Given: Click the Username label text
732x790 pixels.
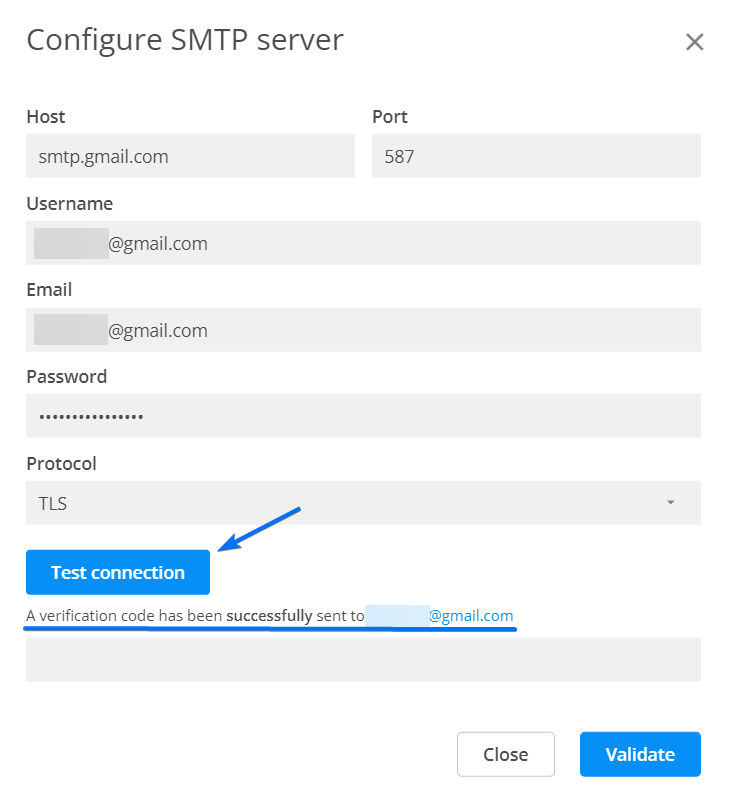Looking at the screenshot, I should coord(69,204).
